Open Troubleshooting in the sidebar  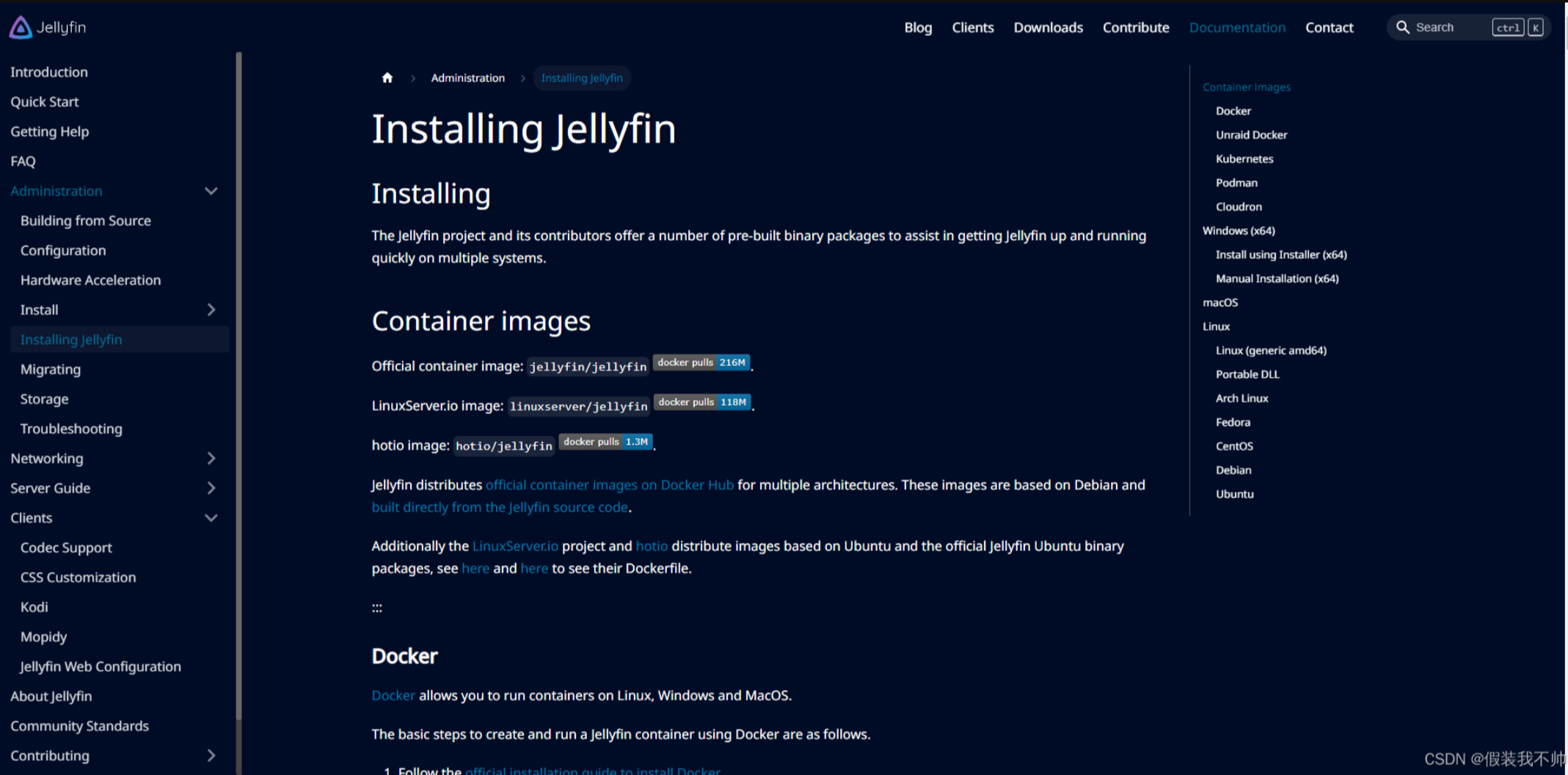coord(71,429)
